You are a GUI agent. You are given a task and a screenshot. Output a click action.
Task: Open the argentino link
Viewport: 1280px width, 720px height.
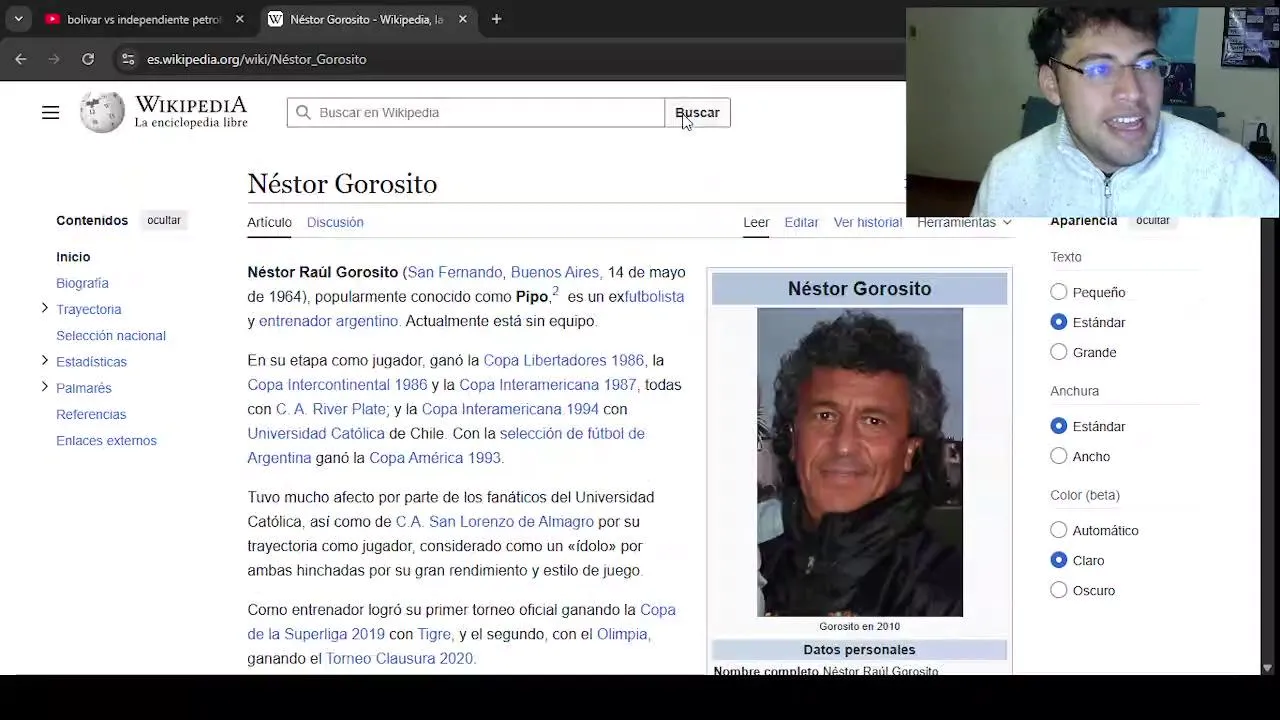tap(366, 321)
